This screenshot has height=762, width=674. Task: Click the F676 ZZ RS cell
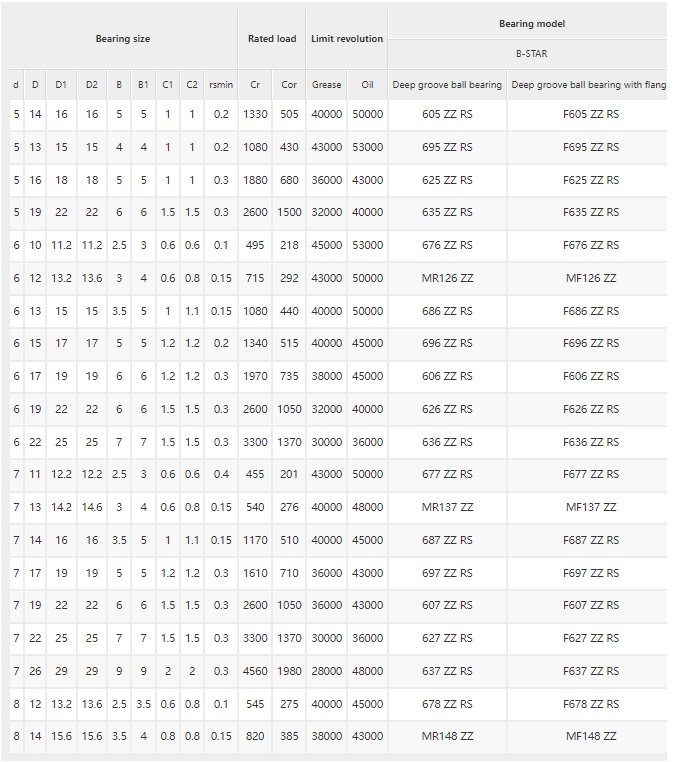pyautogui.click(x=591, y=245)
